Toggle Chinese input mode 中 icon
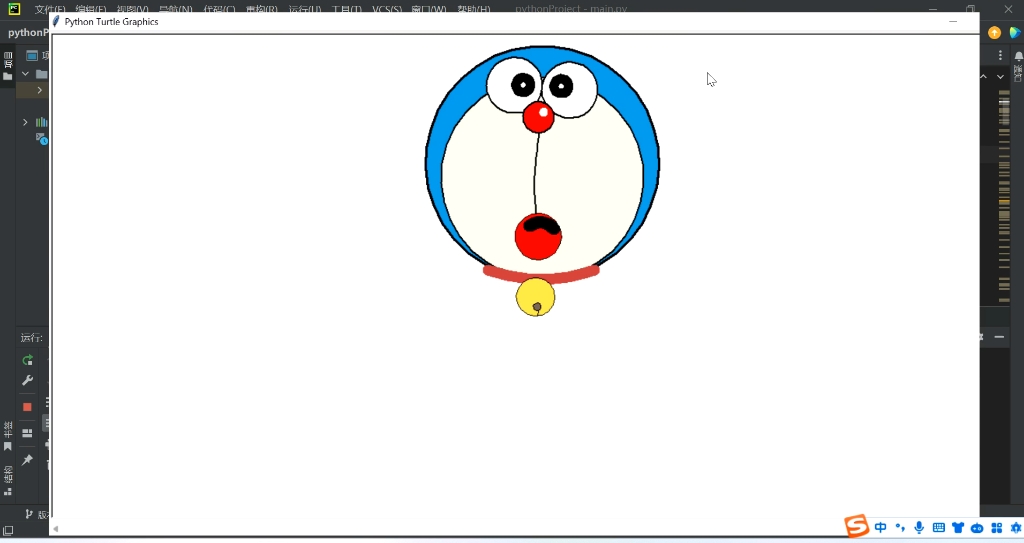 (x=881, y=527)
